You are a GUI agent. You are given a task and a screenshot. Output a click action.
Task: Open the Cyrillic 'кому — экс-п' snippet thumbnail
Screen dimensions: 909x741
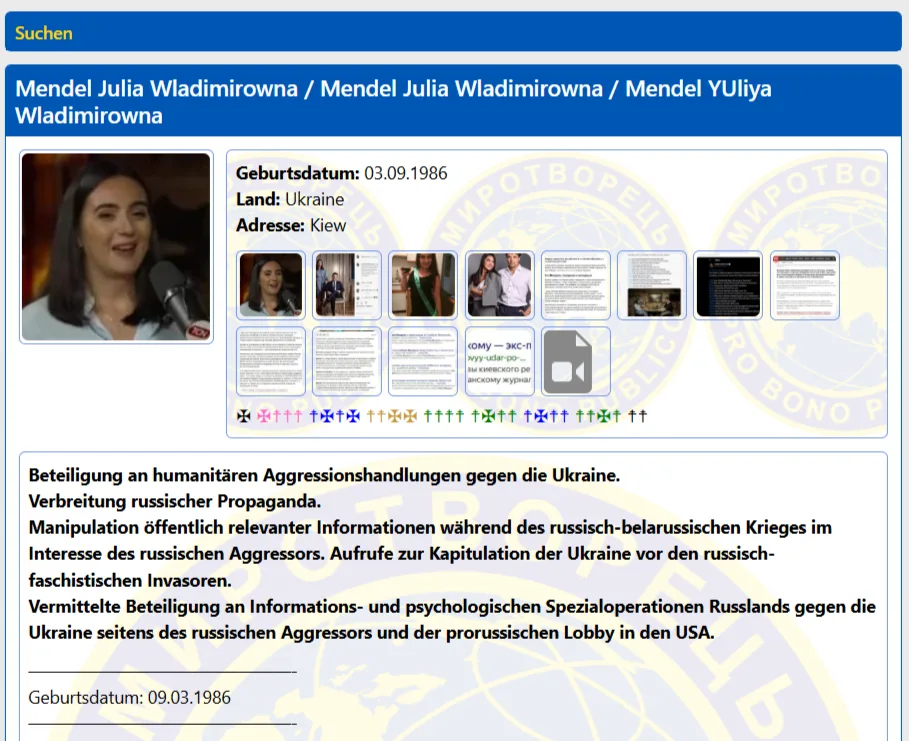[499, 361]
